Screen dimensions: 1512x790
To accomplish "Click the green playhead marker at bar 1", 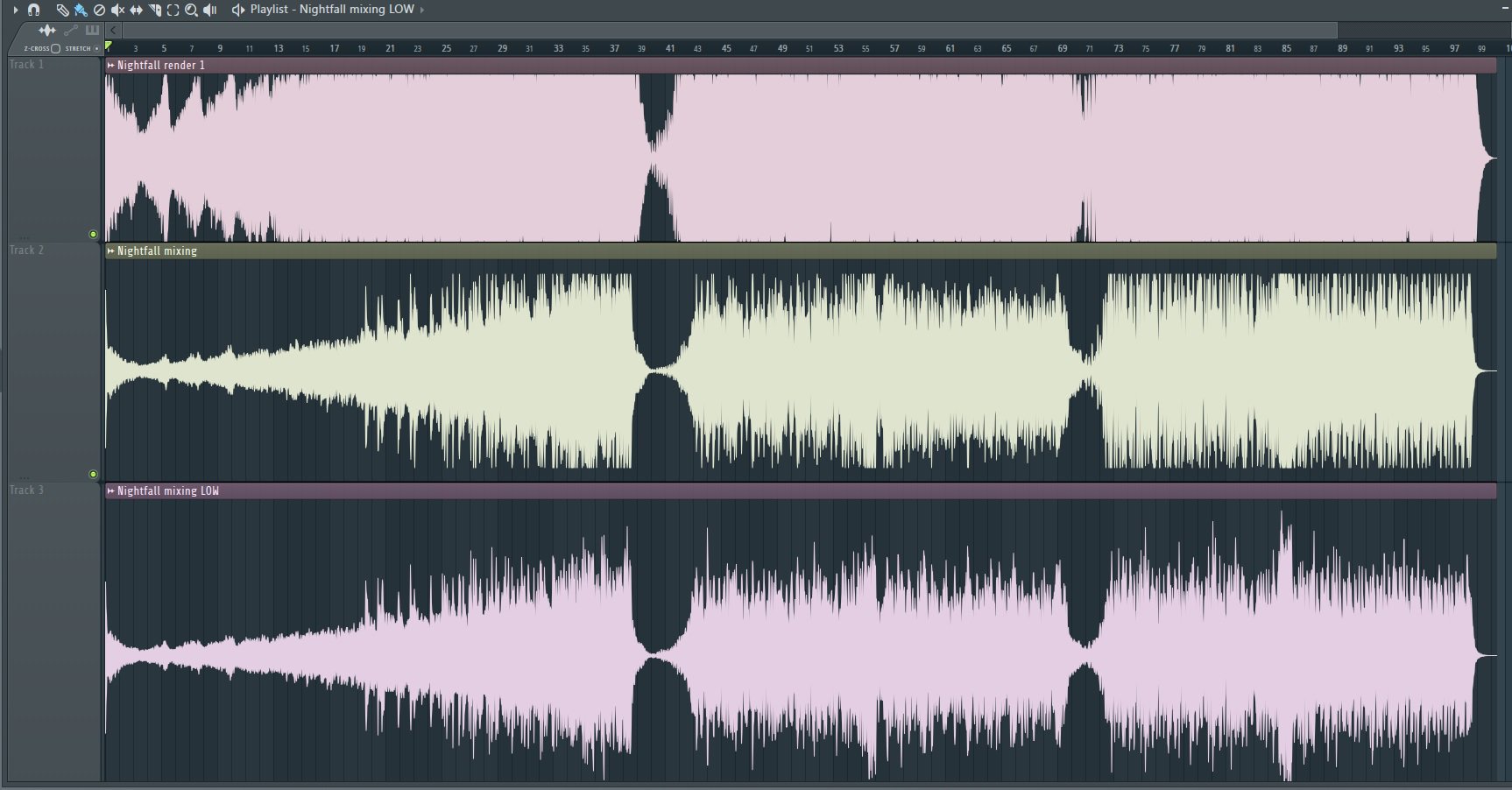I will [x=108, y=46].
